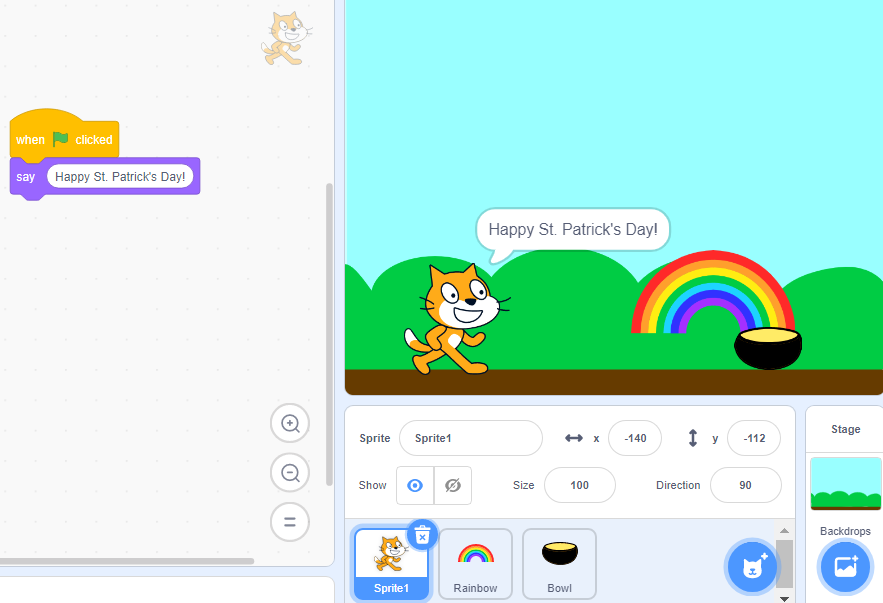Screen dimensions: 883x603
Task: Click the Backdrops label
Action: pyautogui.click(x=845, y=531)
